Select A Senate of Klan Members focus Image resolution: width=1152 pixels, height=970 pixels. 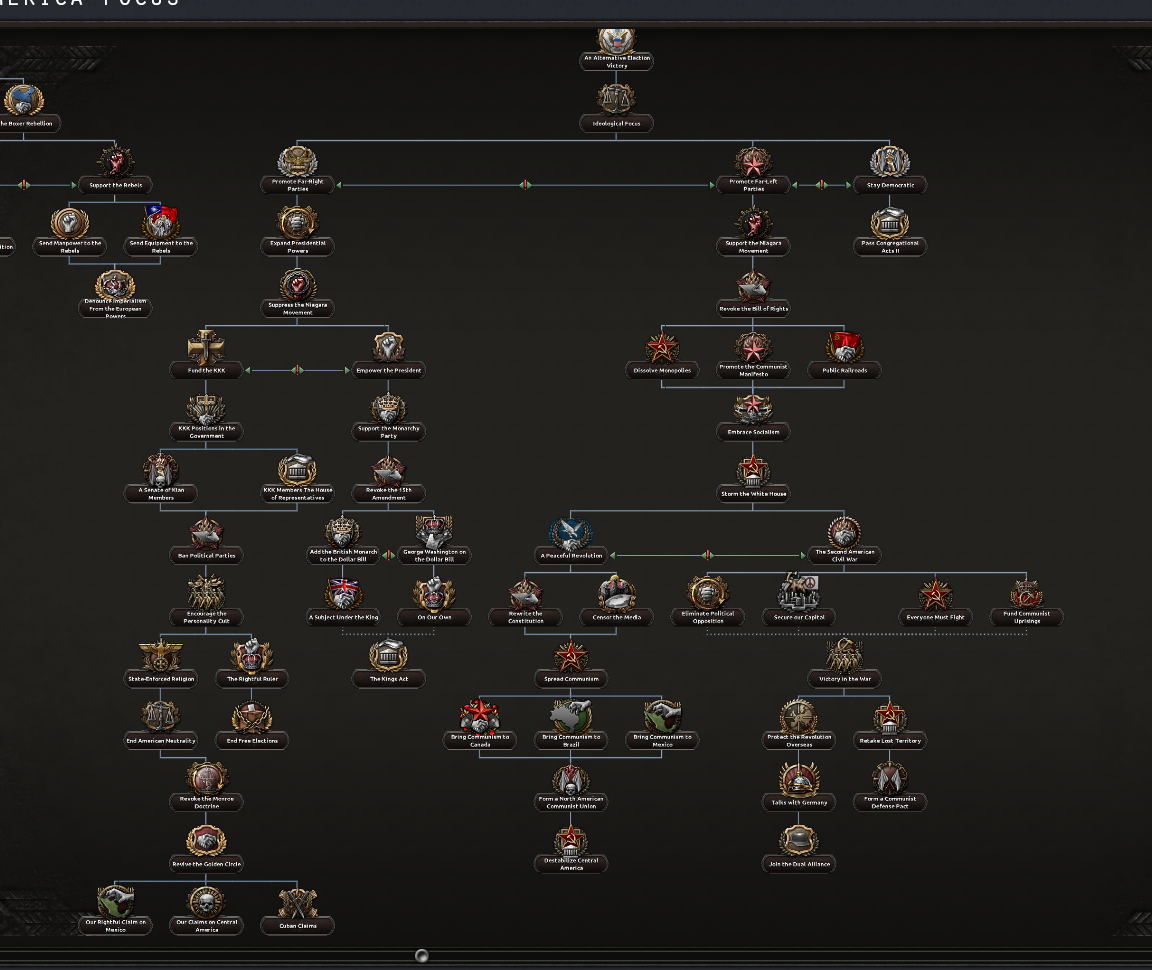(x=161, y=479)
